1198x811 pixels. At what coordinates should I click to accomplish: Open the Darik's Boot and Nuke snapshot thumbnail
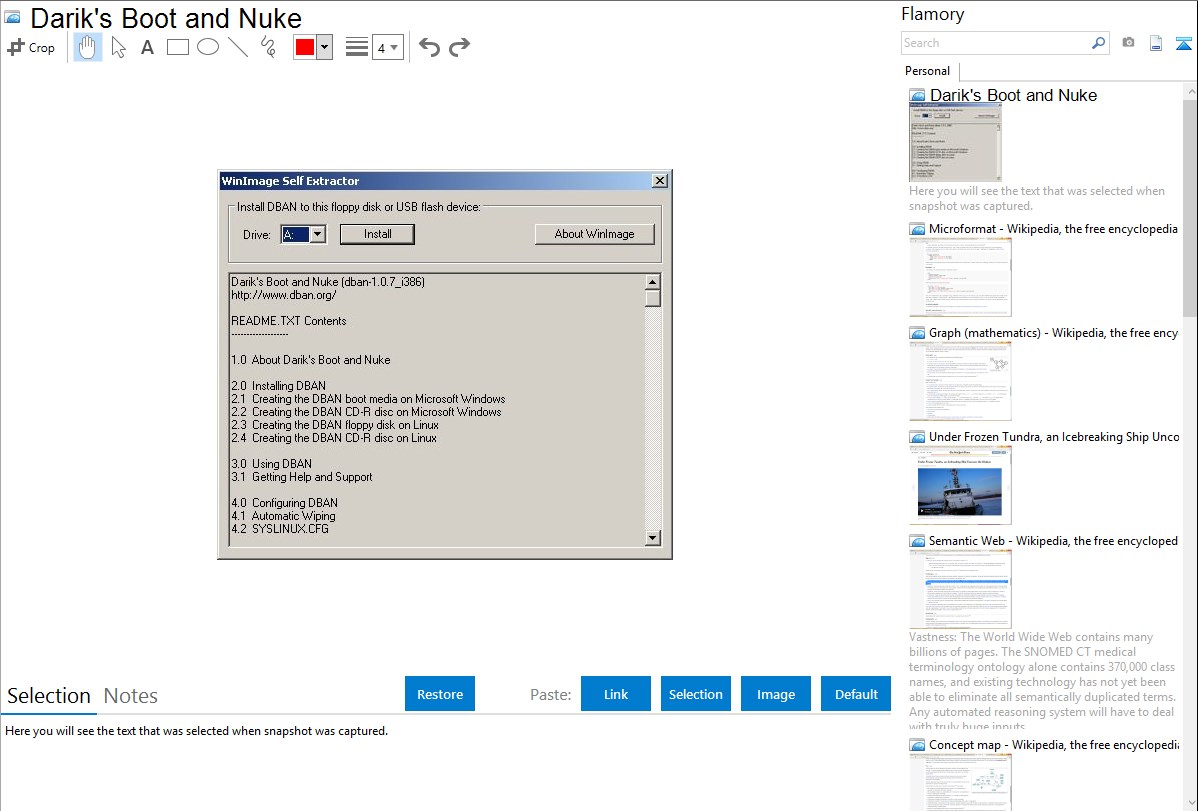pyautogui.click(x=955, y=143)
